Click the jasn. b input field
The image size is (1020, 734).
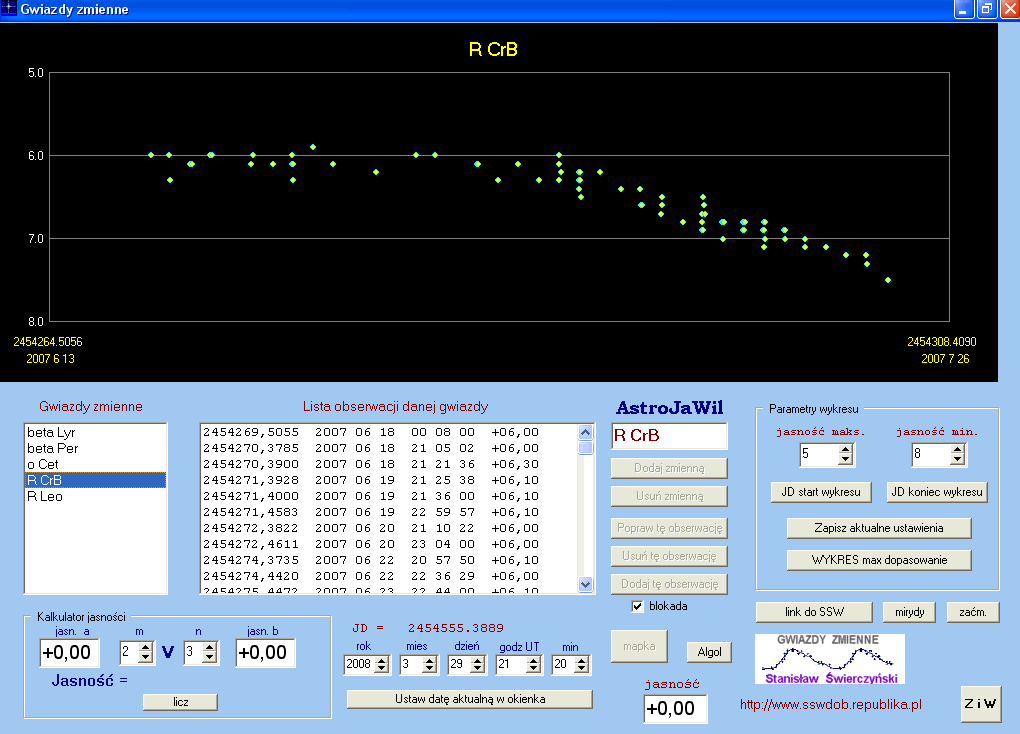(x=266, y=653)
